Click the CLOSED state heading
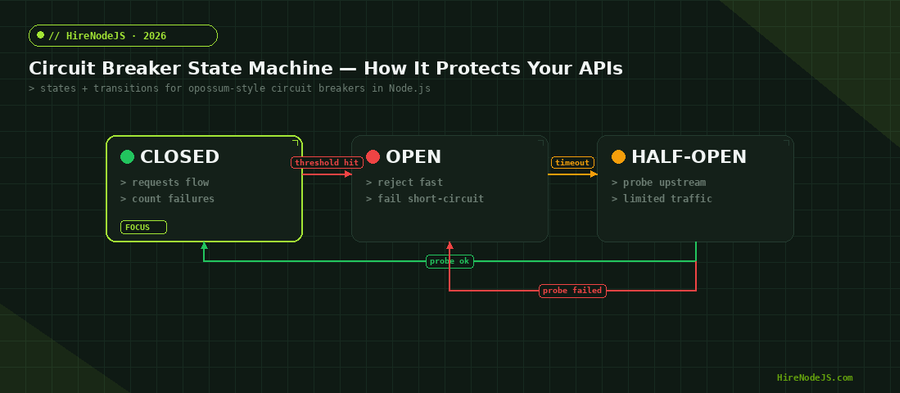 tap(180, 157)
